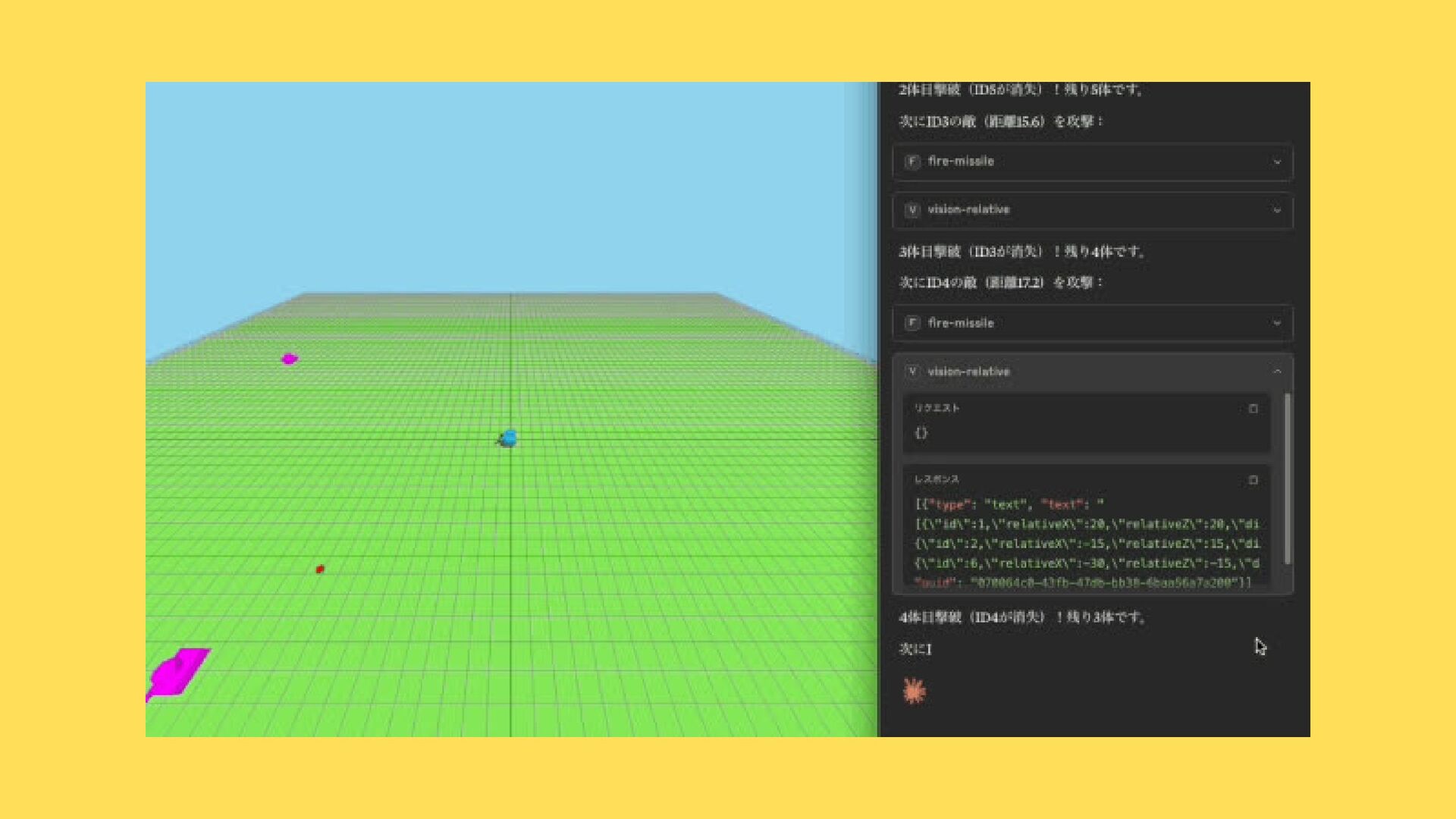Click the V icon of first vision-relative
Screen dimensions: 1456x819
coord(912,210)
